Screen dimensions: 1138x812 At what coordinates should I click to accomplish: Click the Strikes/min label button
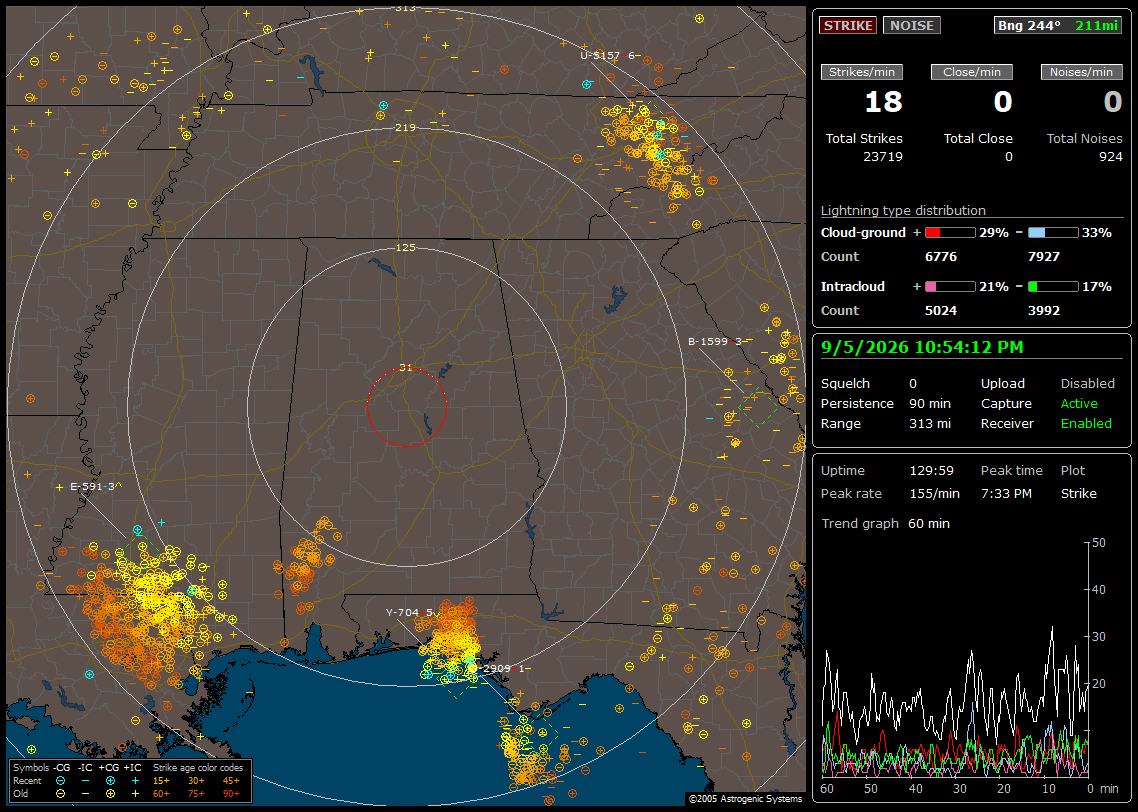click(x=862, y=72)
